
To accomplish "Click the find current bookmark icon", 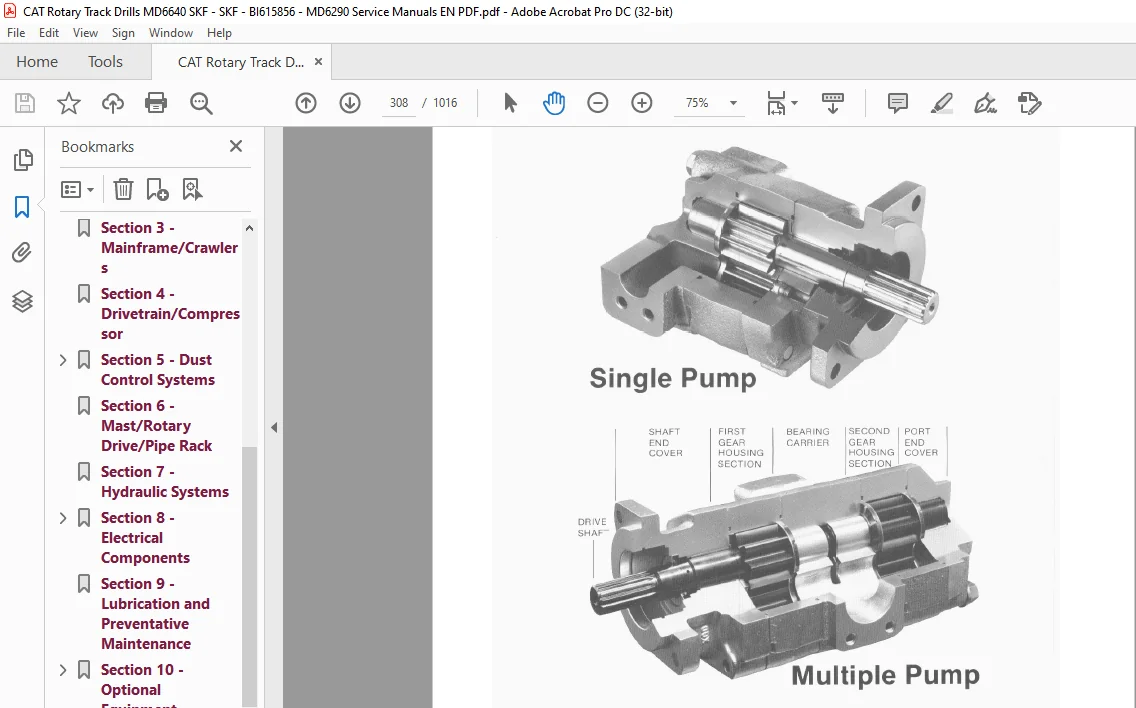I will 192,189.
